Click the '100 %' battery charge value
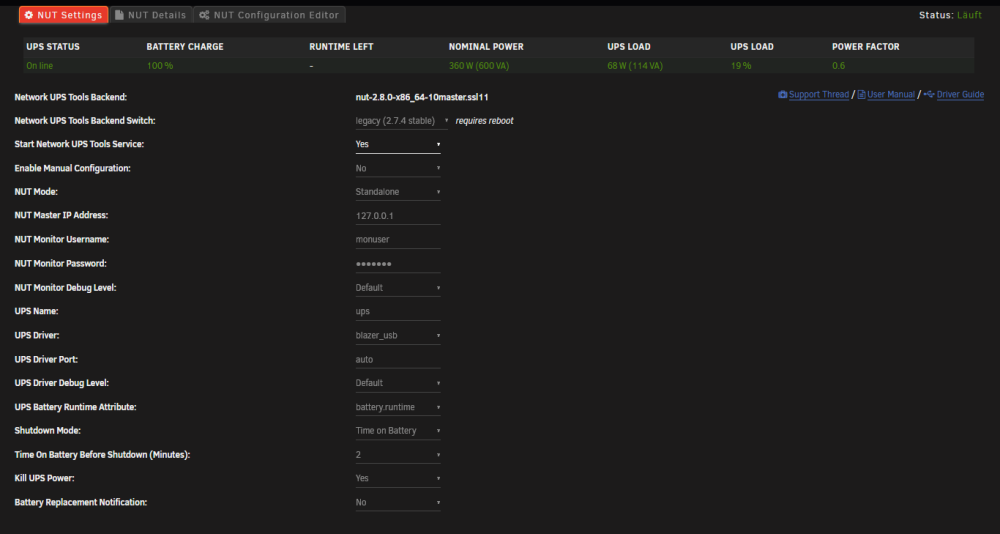The width and height of the screenshot is (1000, 534). coord(160,66)
